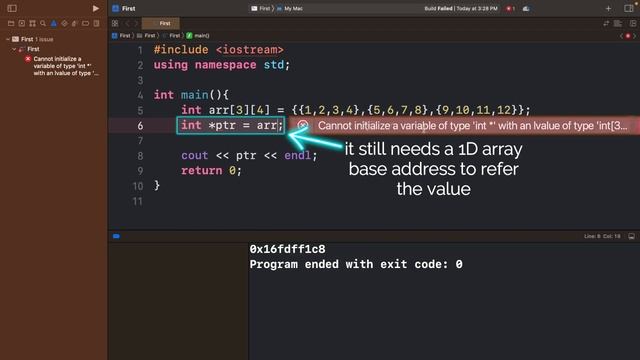The image size is (640, 360).
Task: Open the Breakpoint navigator icon
Action: tap(85, 24)
